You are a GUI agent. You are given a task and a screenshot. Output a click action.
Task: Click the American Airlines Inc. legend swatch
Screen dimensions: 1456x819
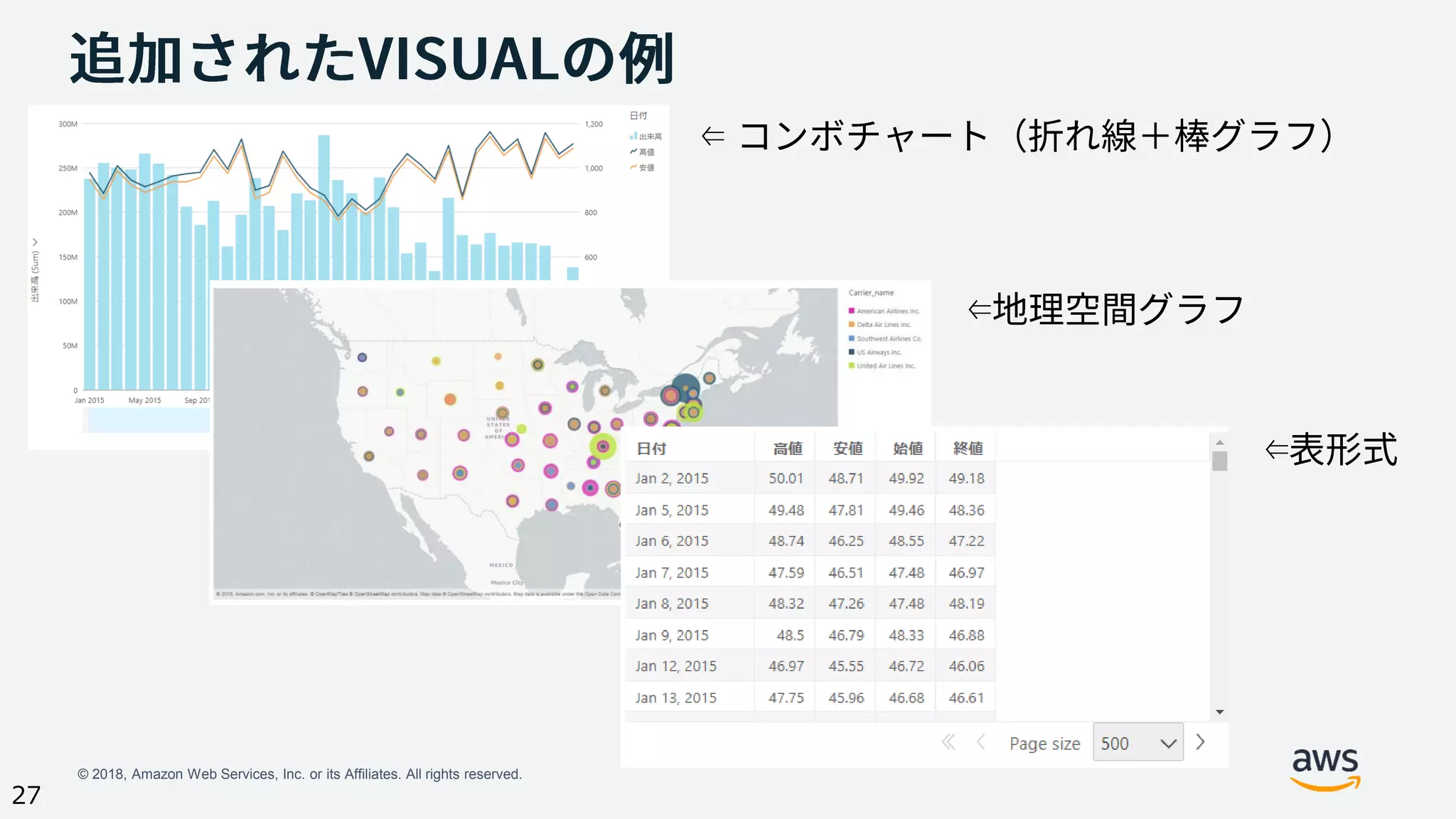pyautogui.click(x=852, y=311)
